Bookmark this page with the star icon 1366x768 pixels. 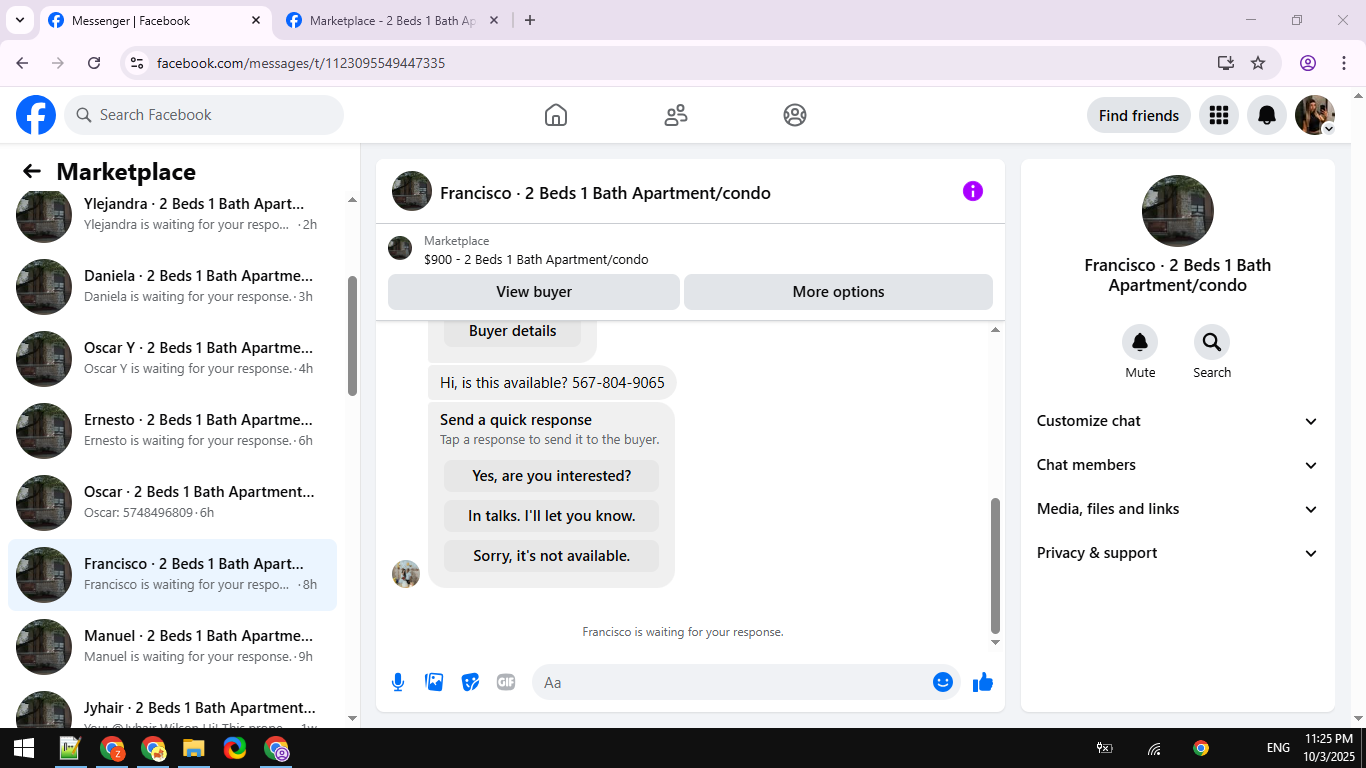(1258, 63)
